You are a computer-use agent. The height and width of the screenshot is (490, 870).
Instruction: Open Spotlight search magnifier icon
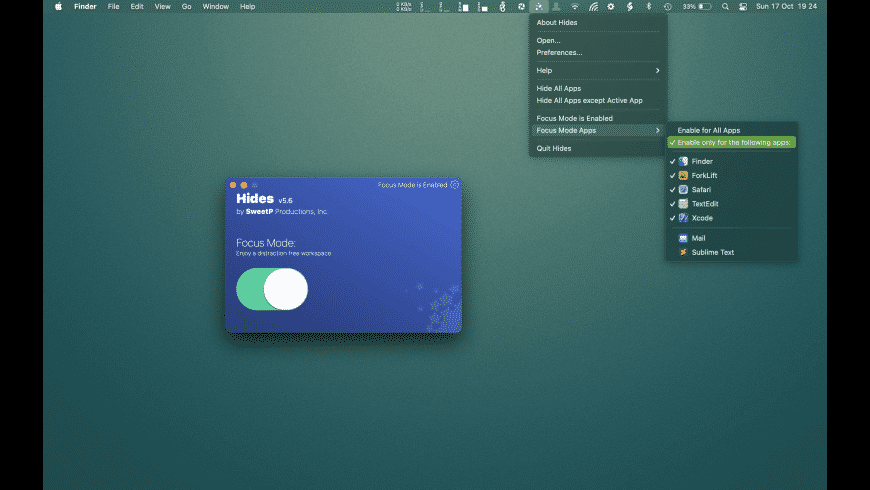[725, 7]
